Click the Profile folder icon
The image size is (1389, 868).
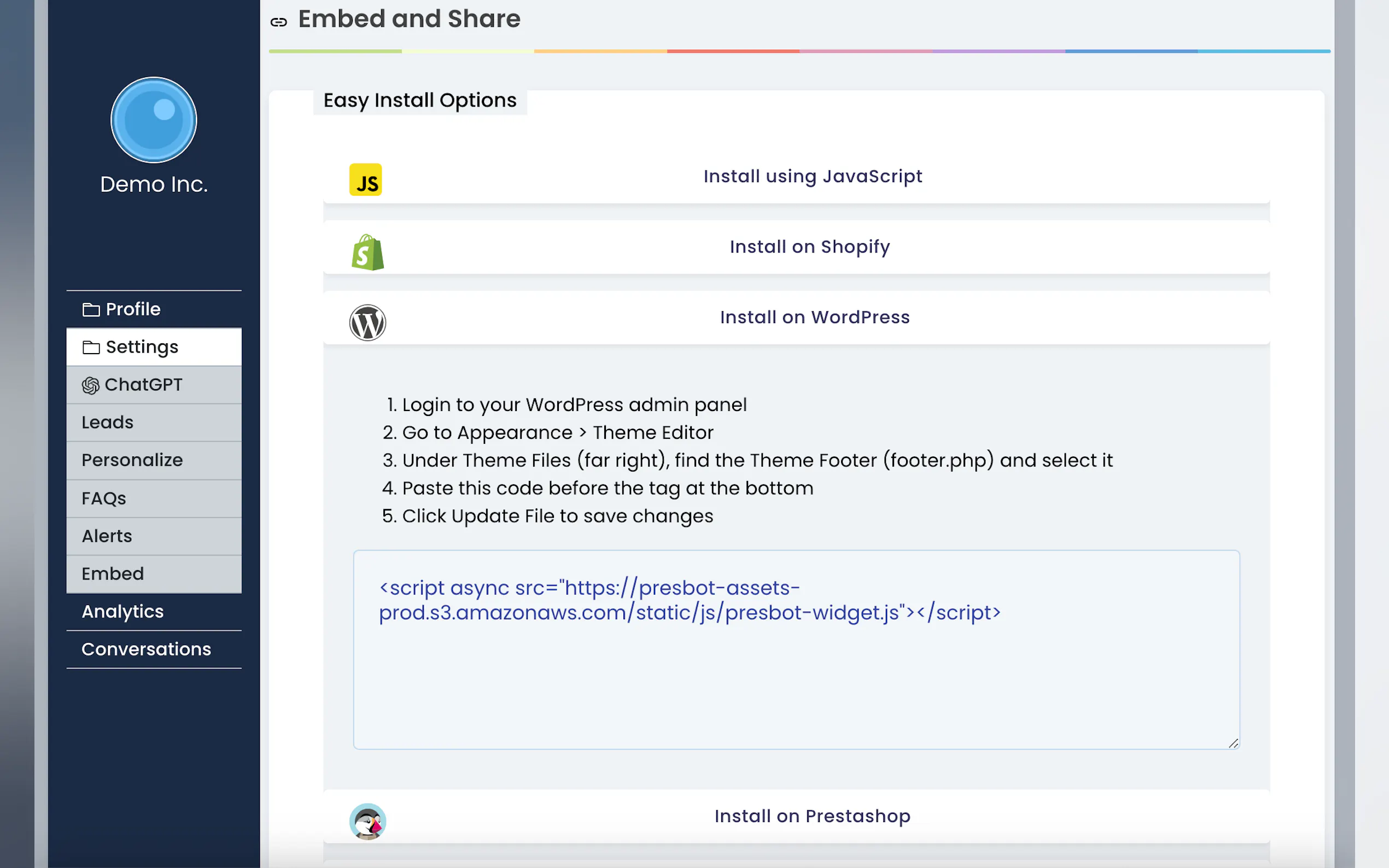click(x=91, y=310)
